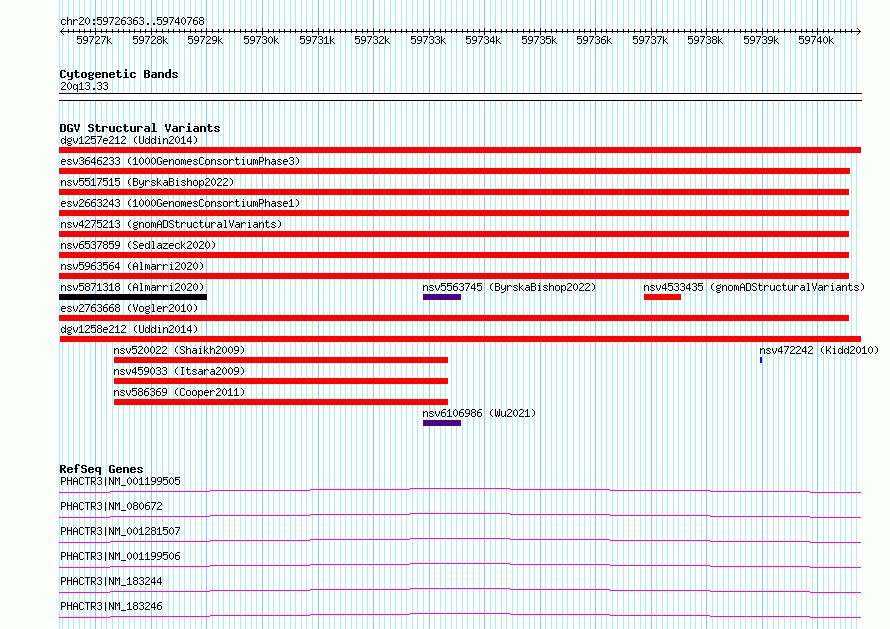890x629 pixels.
Task: Click the 59740k ruler tick label
Action: click(816, 40)
